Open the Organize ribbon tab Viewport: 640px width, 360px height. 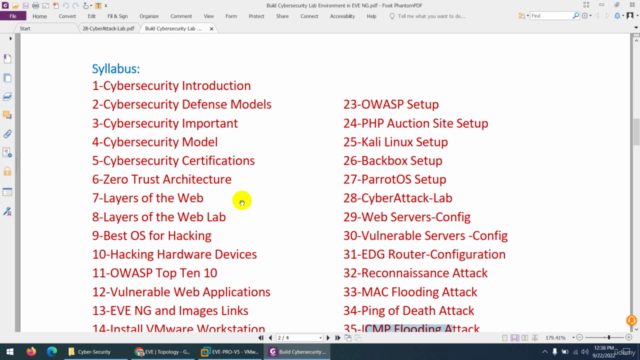click(x=149, y=16)
